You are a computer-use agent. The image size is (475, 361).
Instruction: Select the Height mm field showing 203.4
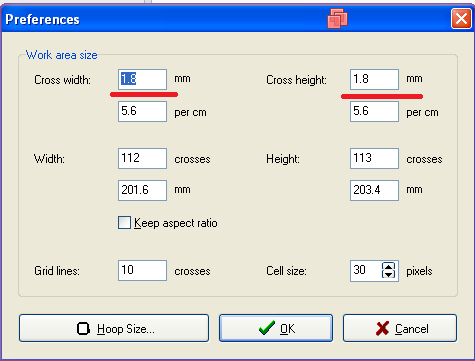coord(374,190)
